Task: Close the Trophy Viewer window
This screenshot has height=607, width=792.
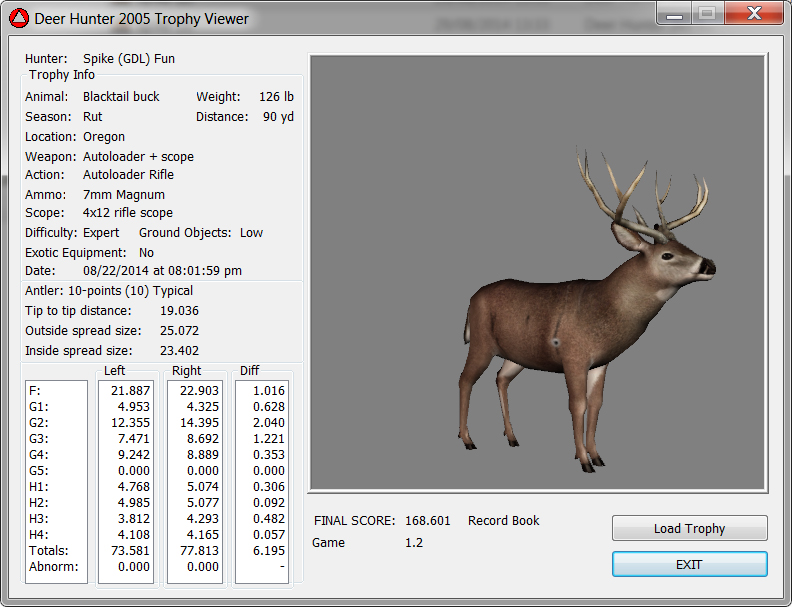Action: 752,14
